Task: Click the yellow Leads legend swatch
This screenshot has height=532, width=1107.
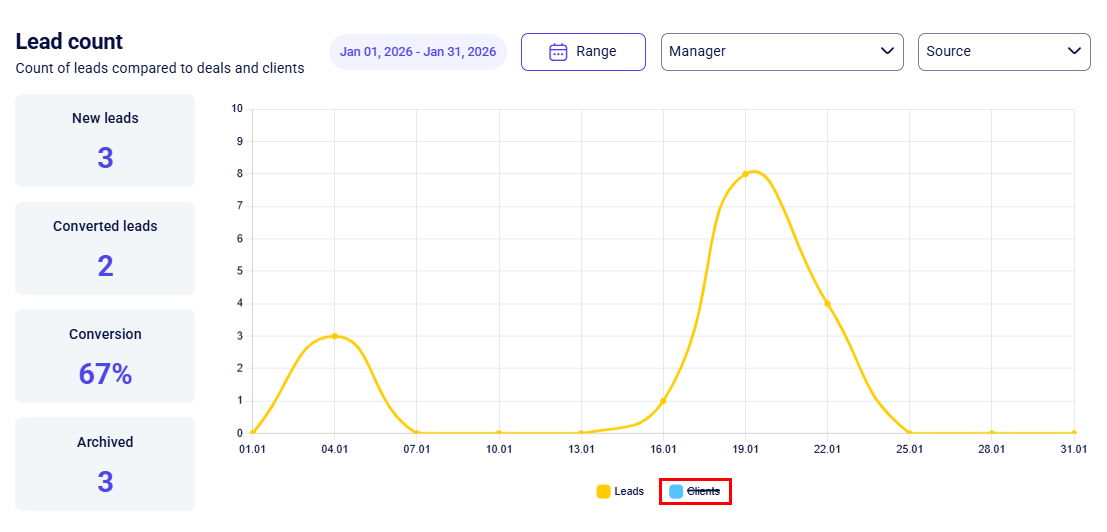Action: (x=603, y=491)
